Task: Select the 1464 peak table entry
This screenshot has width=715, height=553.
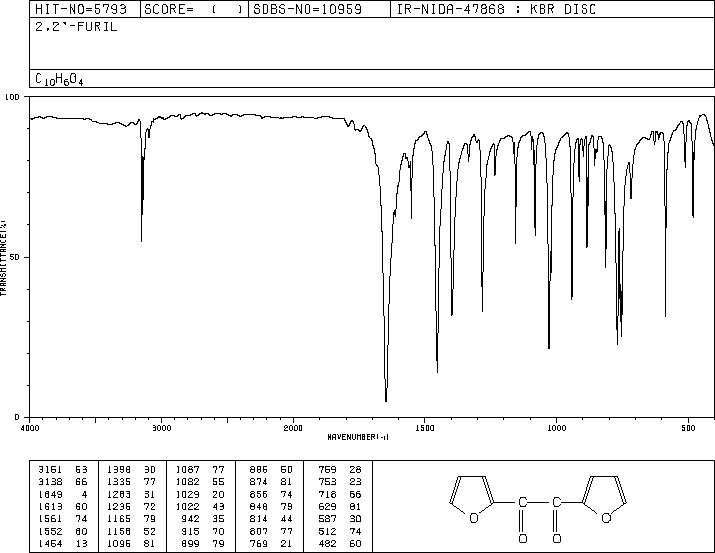Action: [63, 543]
